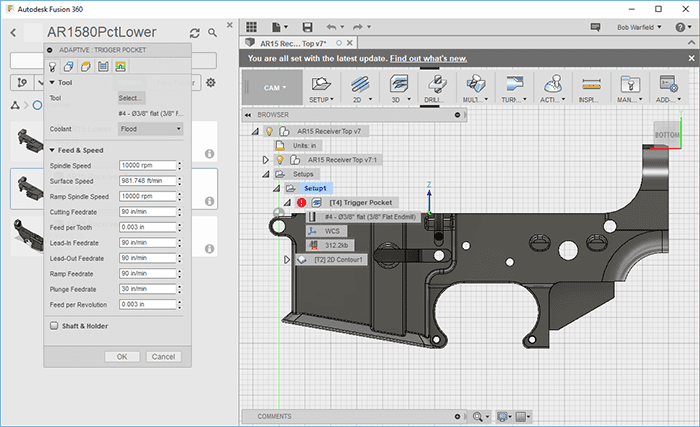The height and width of the screenshot is (427, 700).
Task: Open the MULTI-AXIS menu
Action: (x=475, y=89)
